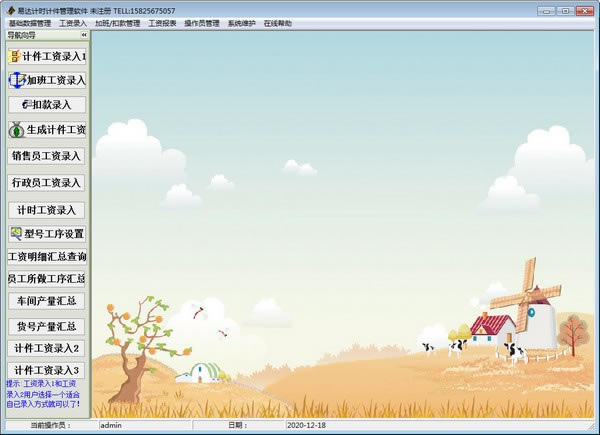This screenshot has height=435, width=600.
Task: Open the 工资报表 menu
Action: [162, 22]
